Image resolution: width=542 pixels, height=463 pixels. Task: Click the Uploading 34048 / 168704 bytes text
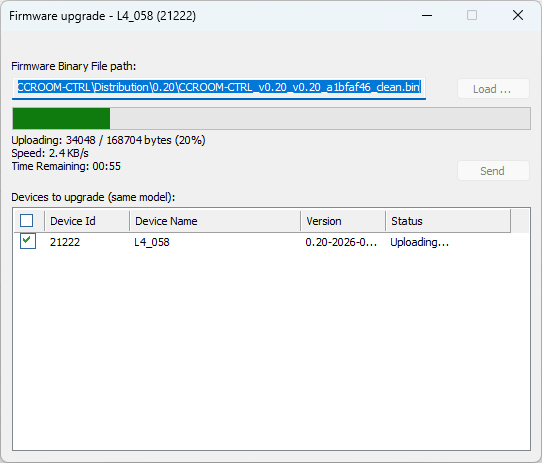[109, 140]
